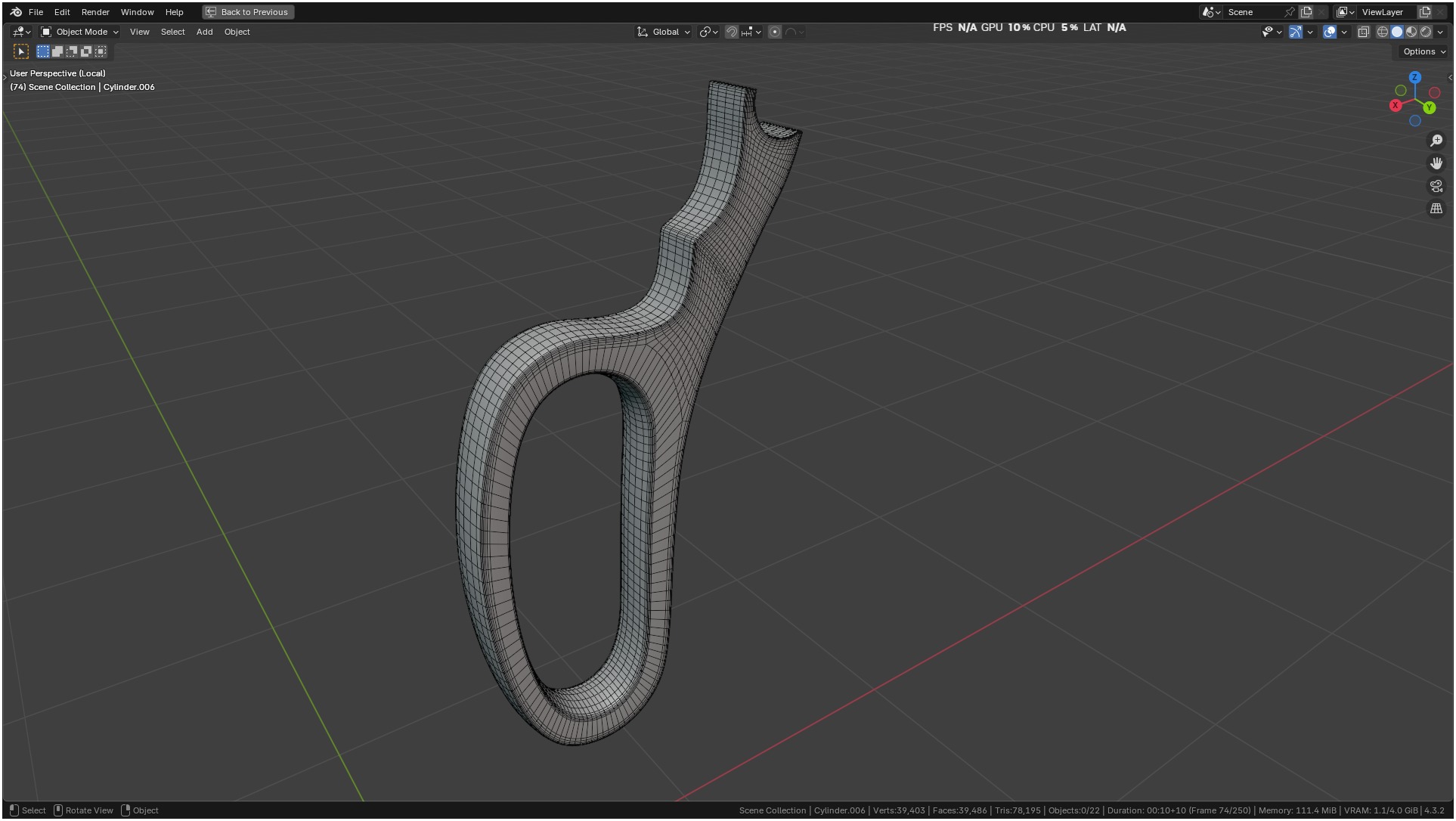
Task: Click the X axis on navigation gizmo
Action: point(1396,105)
